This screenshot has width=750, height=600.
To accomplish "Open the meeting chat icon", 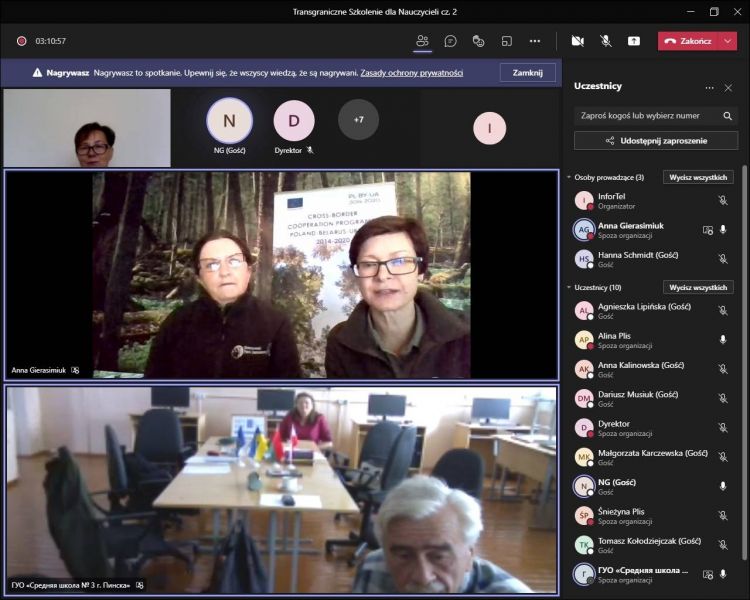I will pos(451,41).
